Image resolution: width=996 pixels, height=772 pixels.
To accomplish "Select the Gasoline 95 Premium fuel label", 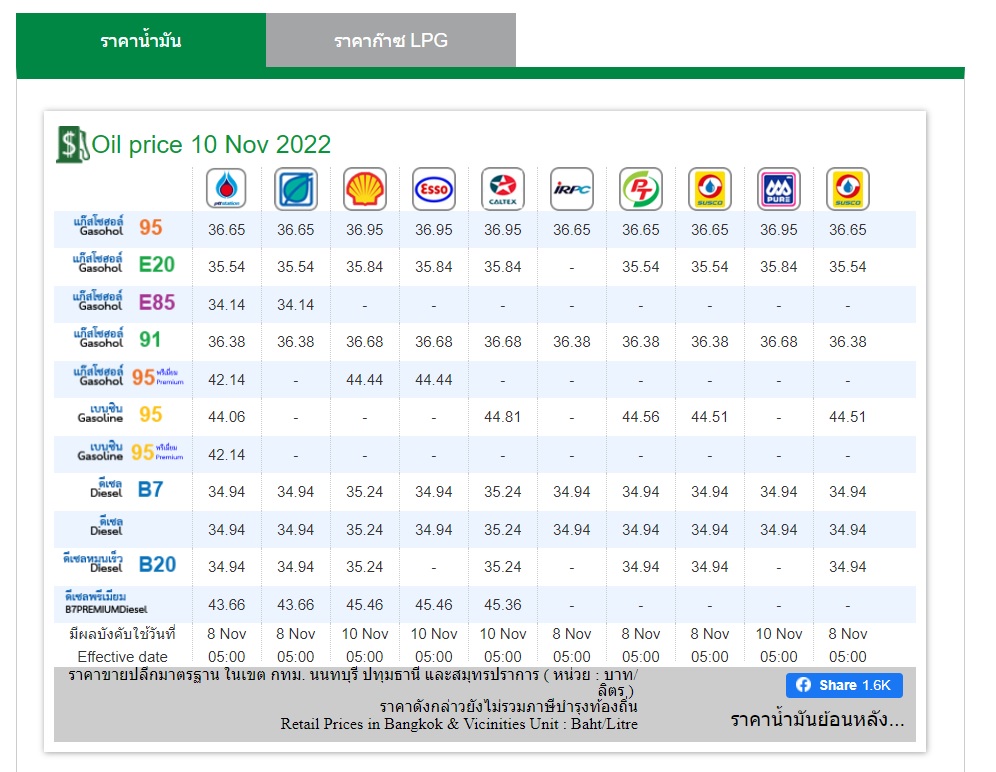I will click(130, 452).
